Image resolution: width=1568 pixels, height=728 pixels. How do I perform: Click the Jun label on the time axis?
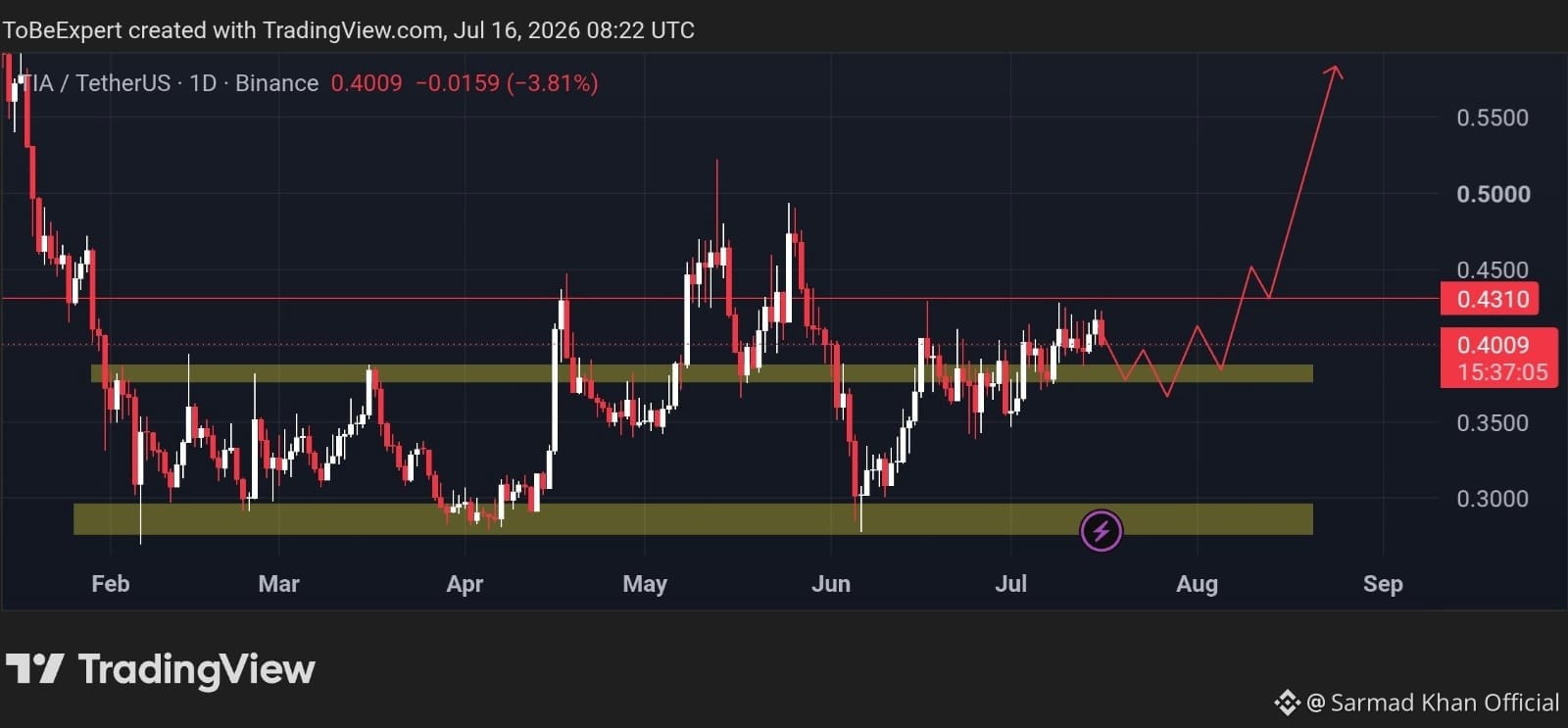point(831,584)
